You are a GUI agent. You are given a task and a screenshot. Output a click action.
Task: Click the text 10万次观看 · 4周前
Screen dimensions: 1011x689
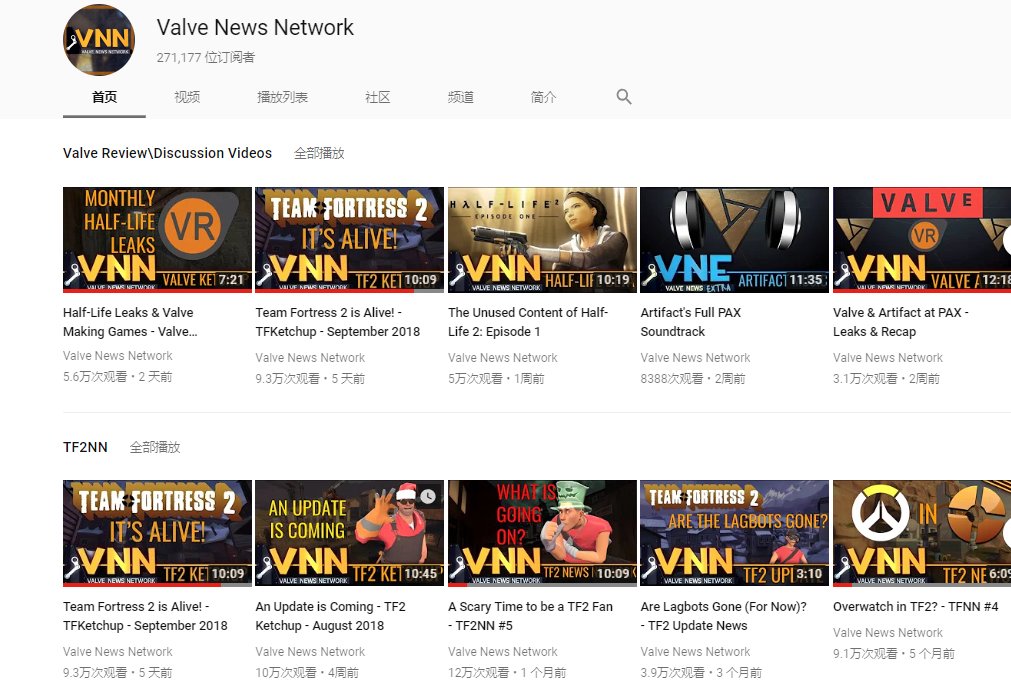coord(307,672)
